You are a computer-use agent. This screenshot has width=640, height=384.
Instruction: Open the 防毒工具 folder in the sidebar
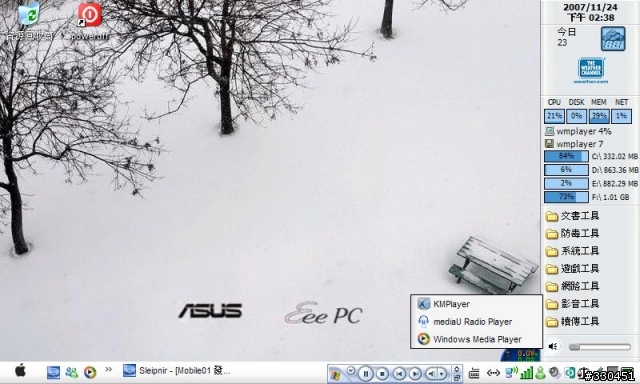tap(573, 233)
